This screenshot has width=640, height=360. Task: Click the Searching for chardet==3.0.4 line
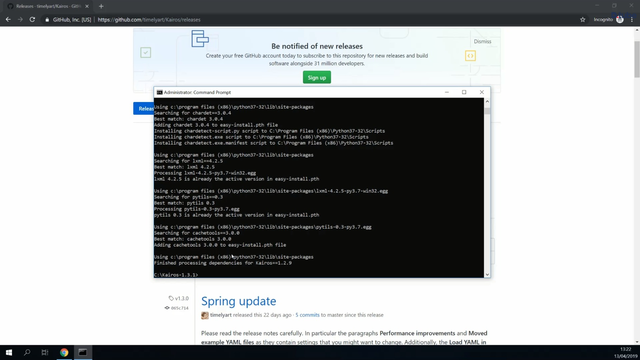pyautogui.click(x=193, y=113)
